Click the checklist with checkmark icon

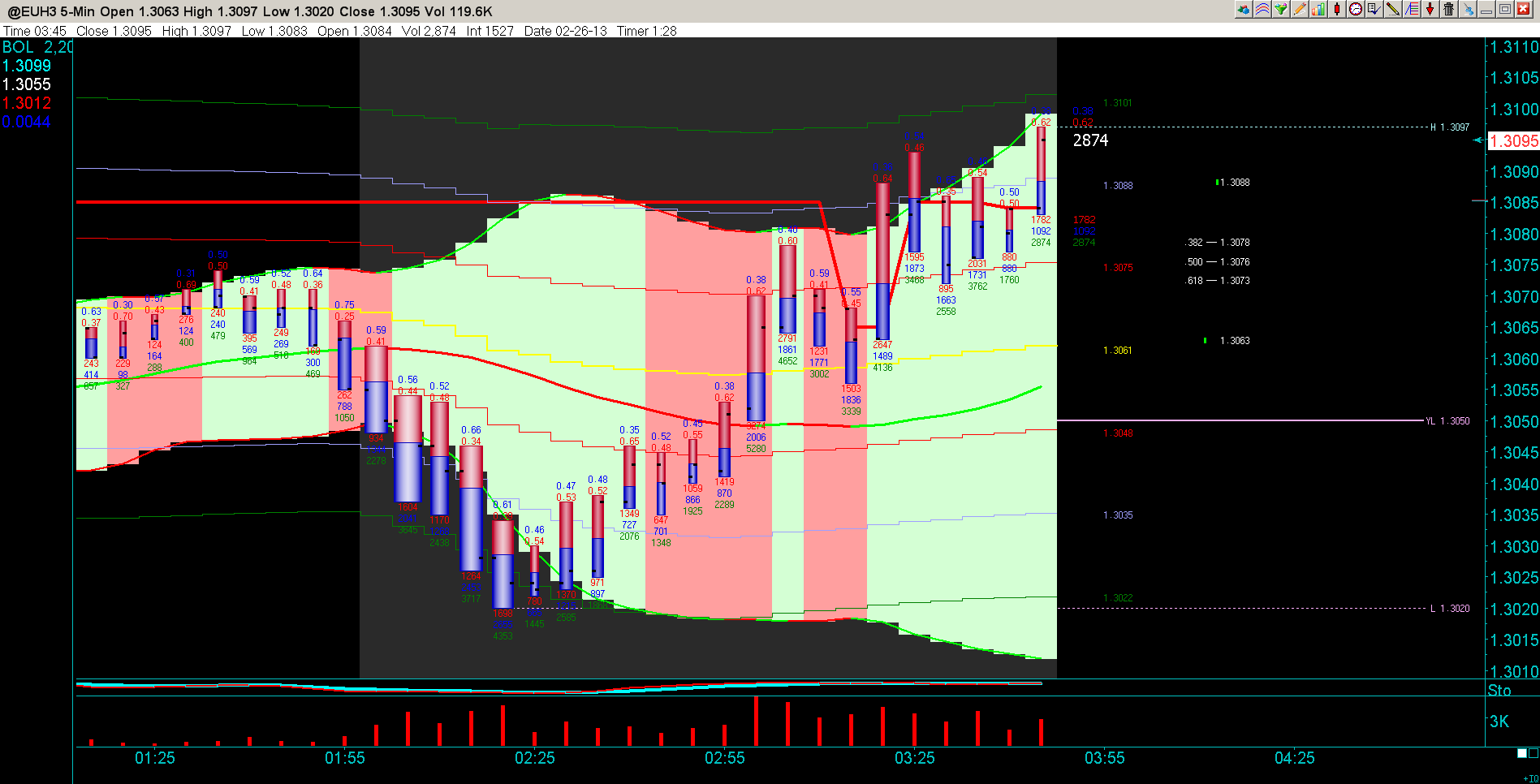tap(1374, 10)
